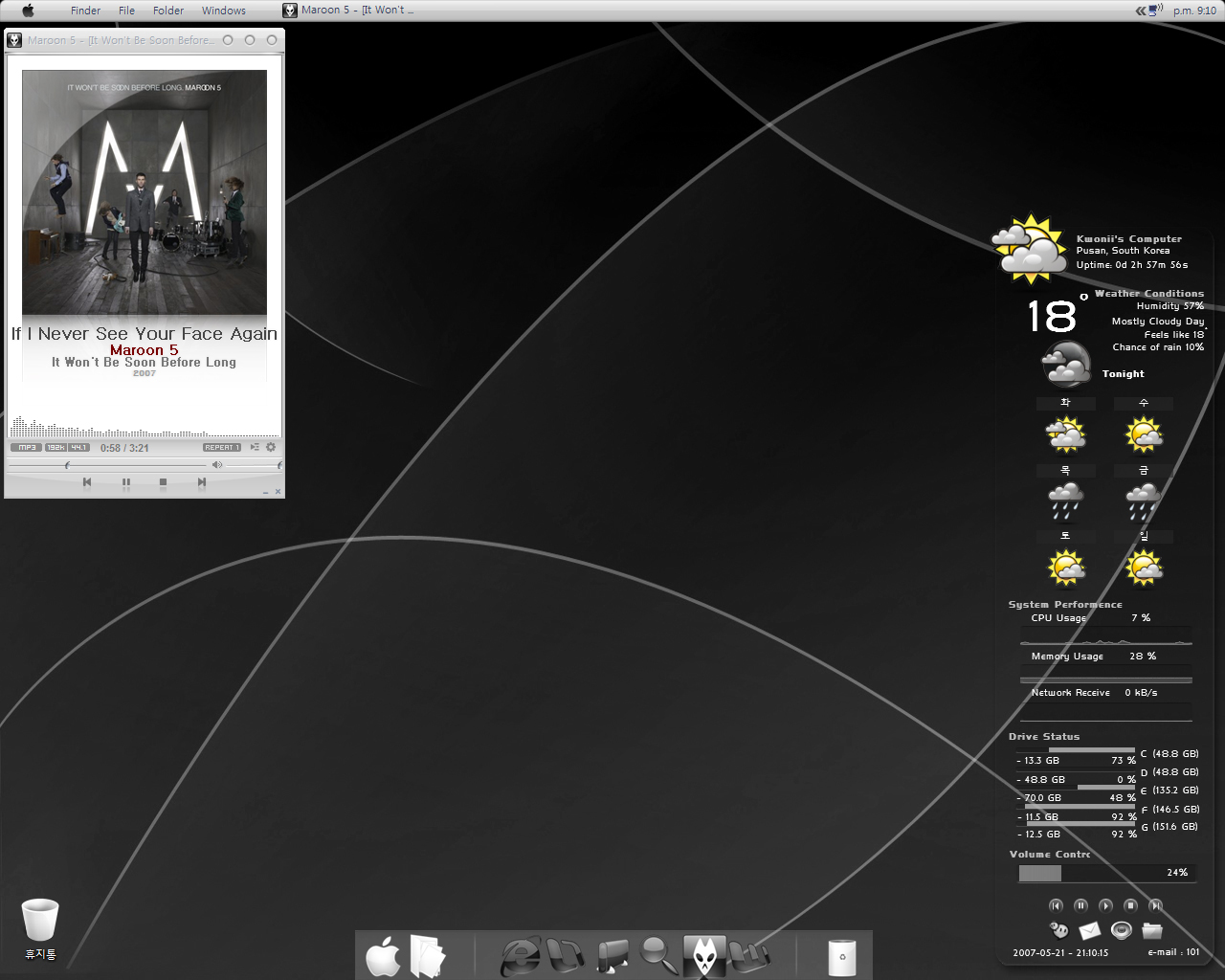Stop playback in the music player window
This screenshot has height=980, width=1225.
coord(163,482)
